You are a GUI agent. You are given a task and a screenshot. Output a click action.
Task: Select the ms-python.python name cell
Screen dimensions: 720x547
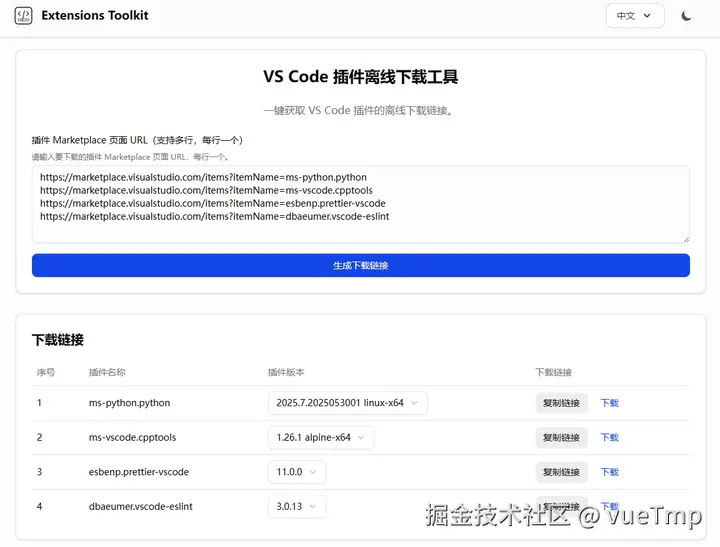coord(129,403)
